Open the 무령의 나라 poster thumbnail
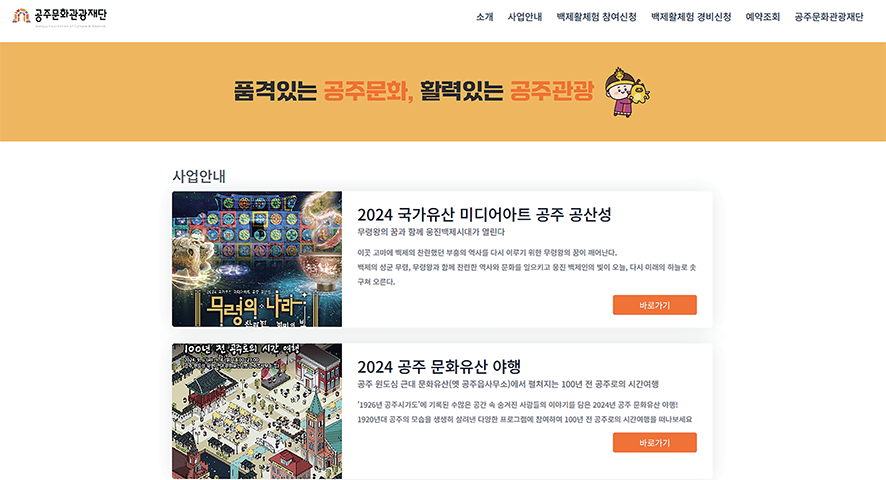Screen dimensions: 886x480 click(257, 259)
